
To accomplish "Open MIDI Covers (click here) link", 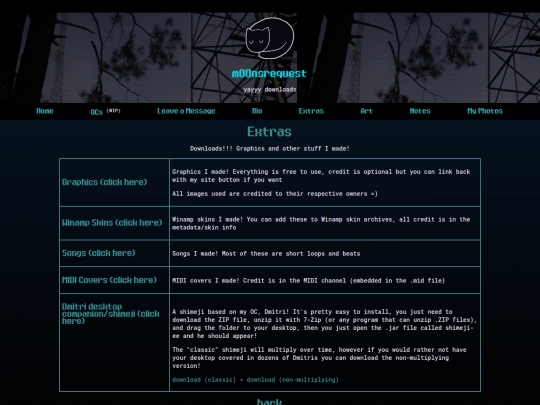I will coord(109,280).
